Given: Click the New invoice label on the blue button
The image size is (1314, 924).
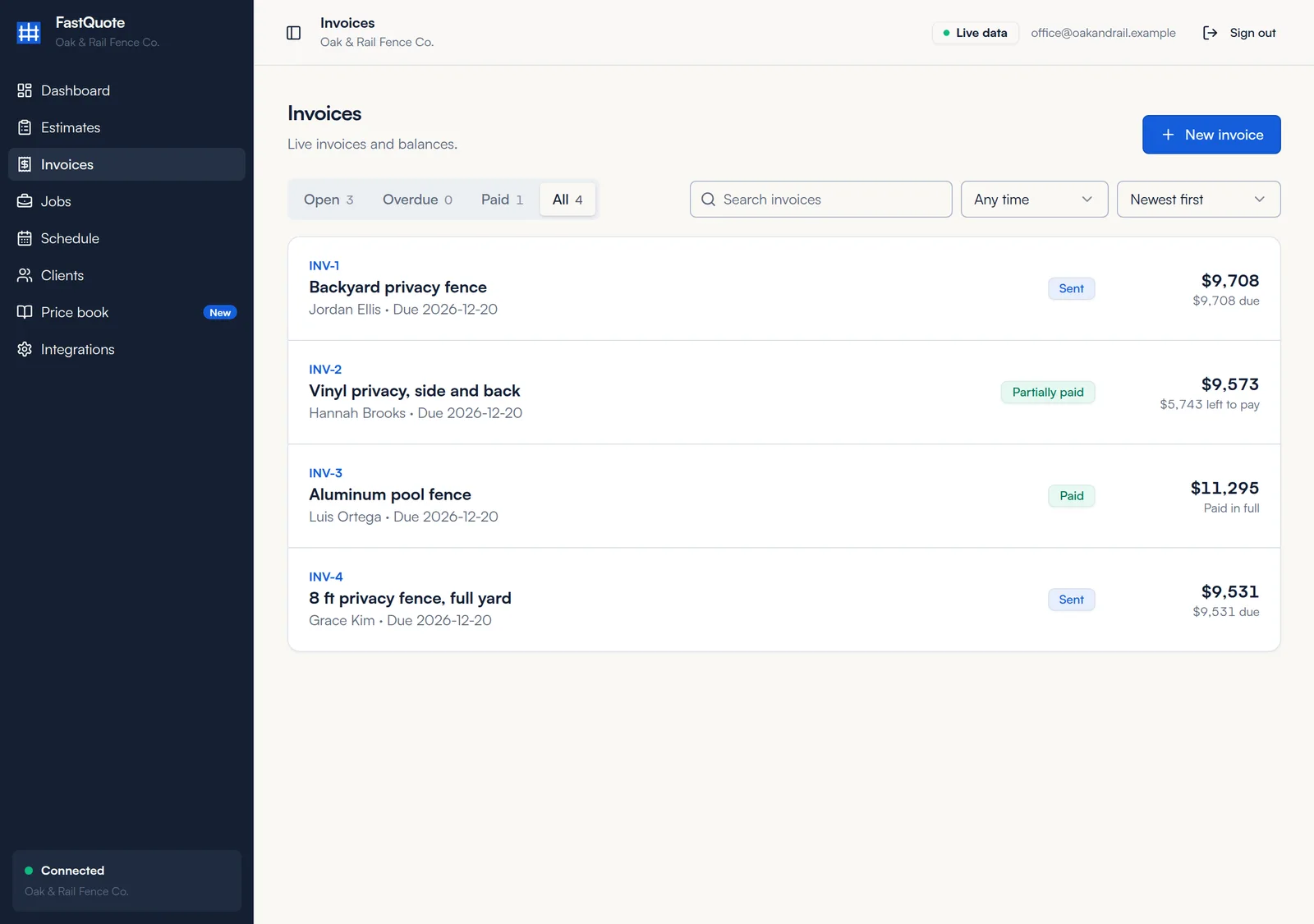Looking at the screenshot, I should click(1224, 135).
